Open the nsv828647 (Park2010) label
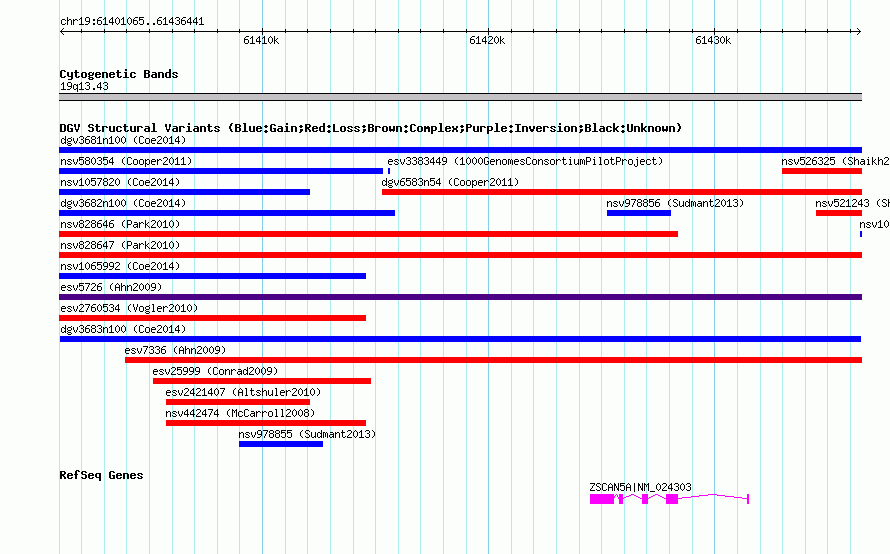The image size is (890, 554). click(120, 245)
